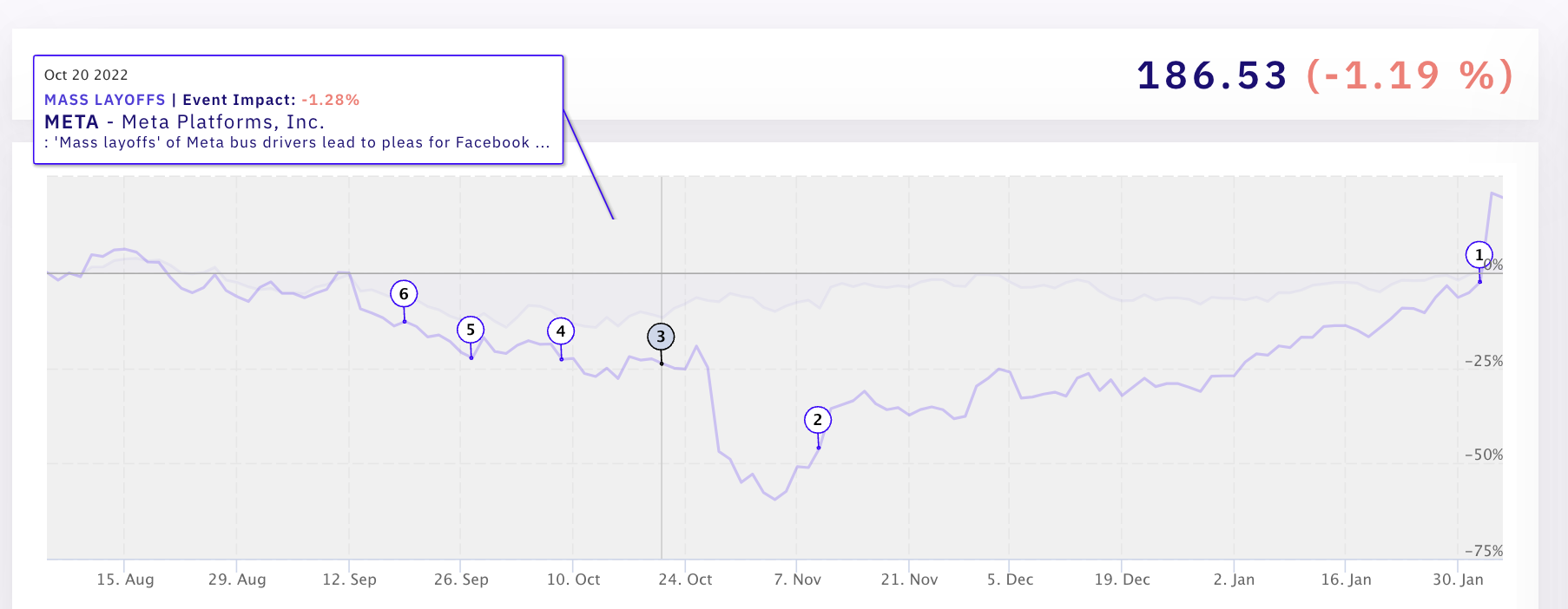
Task: Click the 186.53 price value
Action: 1212,75
